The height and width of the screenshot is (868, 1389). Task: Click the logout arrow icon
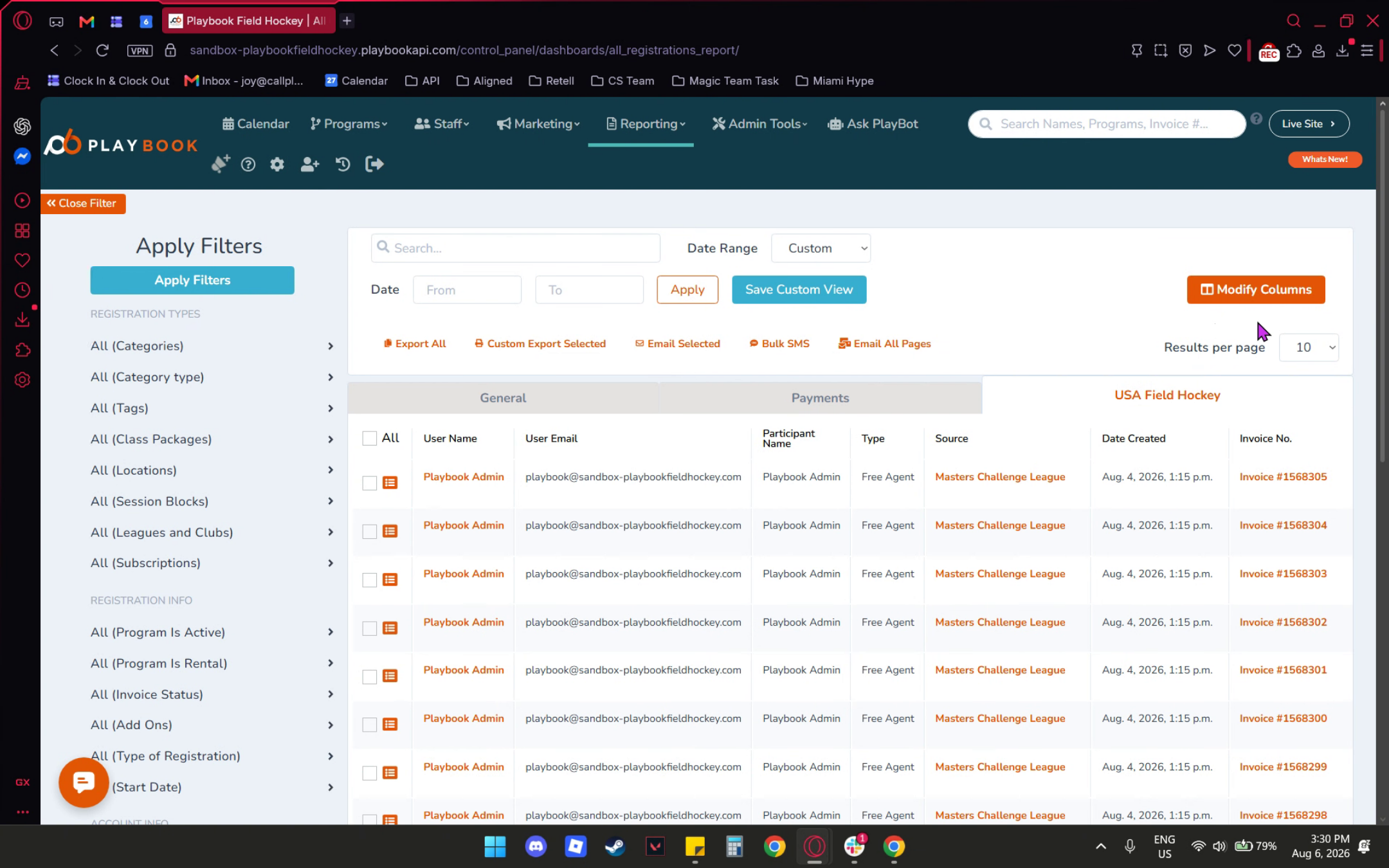[374, 165]
